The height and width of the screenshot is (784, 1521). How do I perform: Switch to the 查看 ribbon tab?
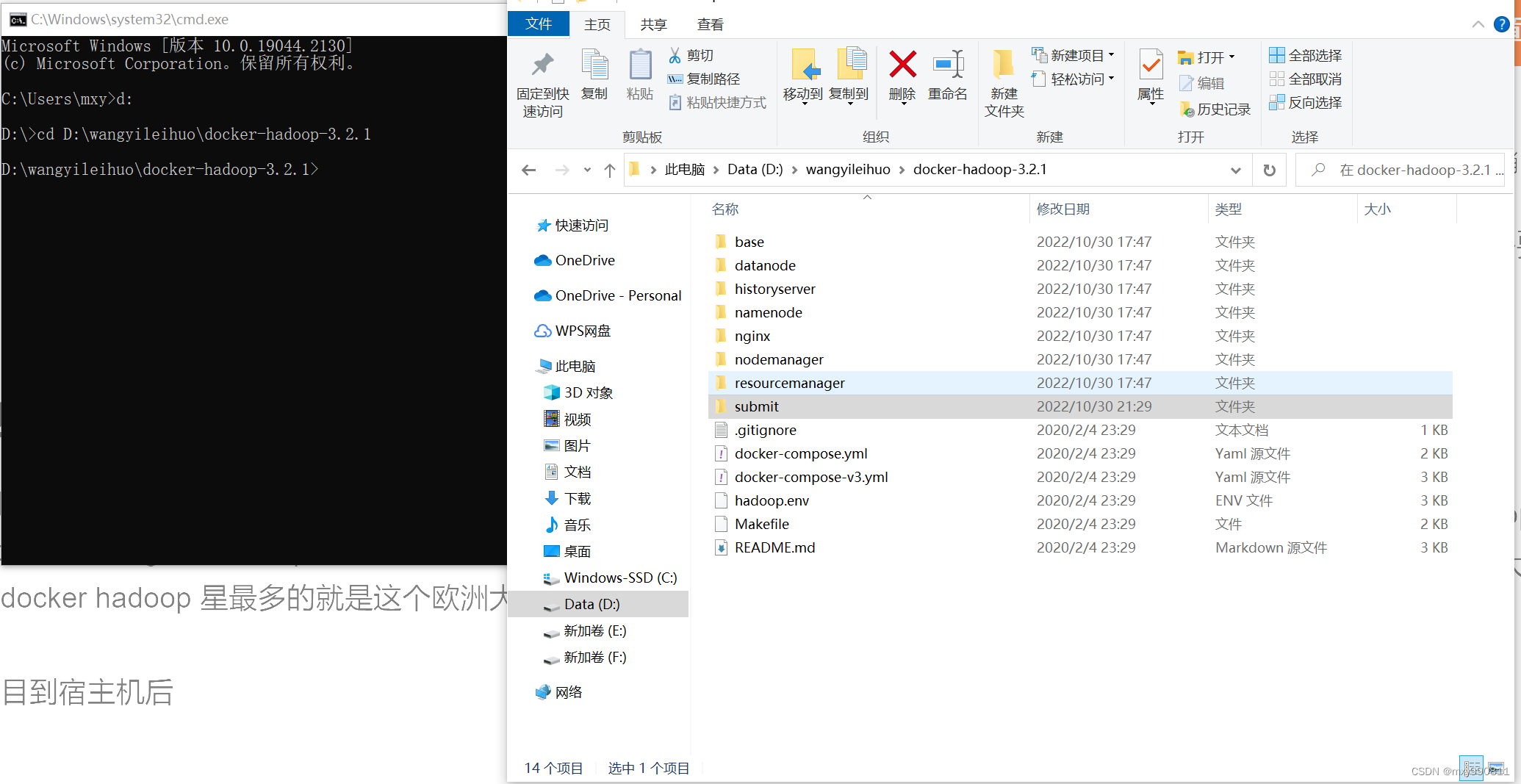[x=709, y=24]
